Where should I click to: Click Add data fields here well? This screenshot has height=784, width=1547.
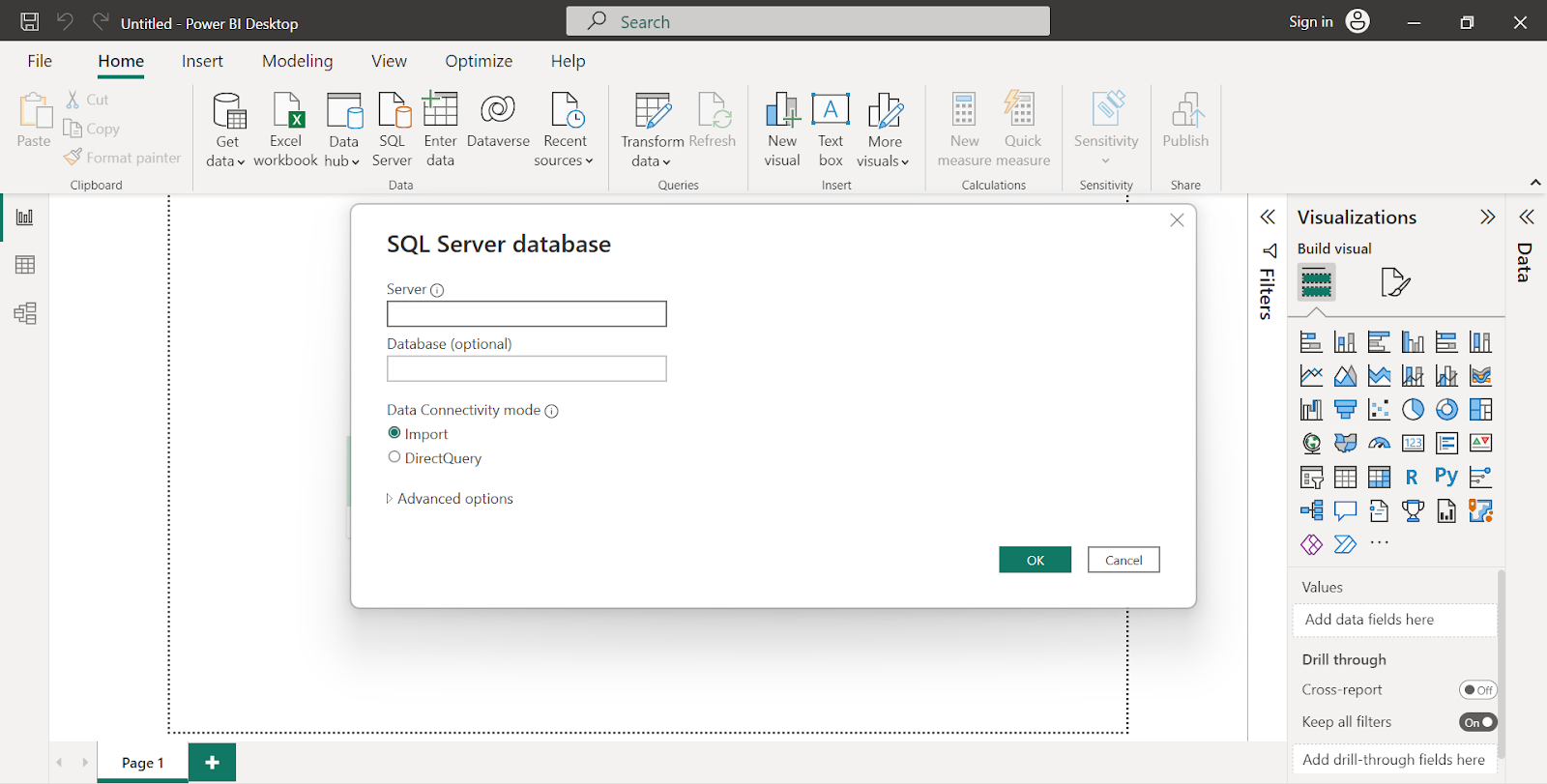(x=1394, y=620)
